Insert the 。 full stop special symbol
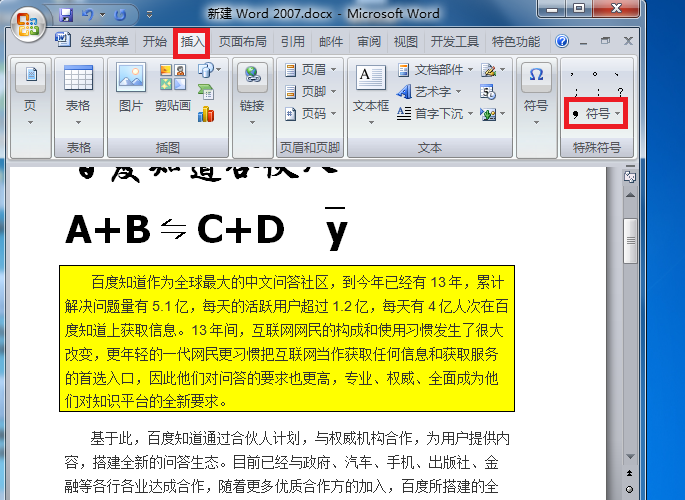This screenshot has height=500, width=685. coord(595,74)
